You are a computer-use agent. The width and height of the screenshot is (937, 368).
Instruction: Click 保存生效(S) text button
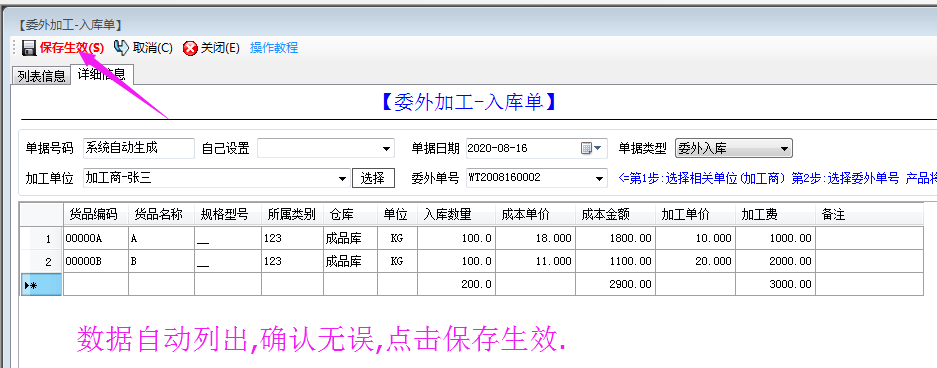tap(72, 48)
